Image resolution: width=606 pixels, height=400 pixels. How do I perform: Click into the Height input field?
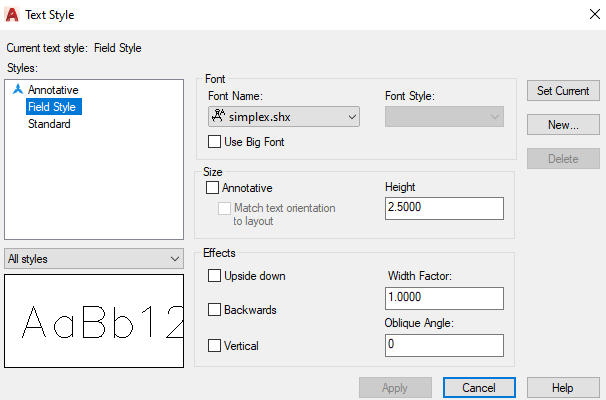point(444,208)
